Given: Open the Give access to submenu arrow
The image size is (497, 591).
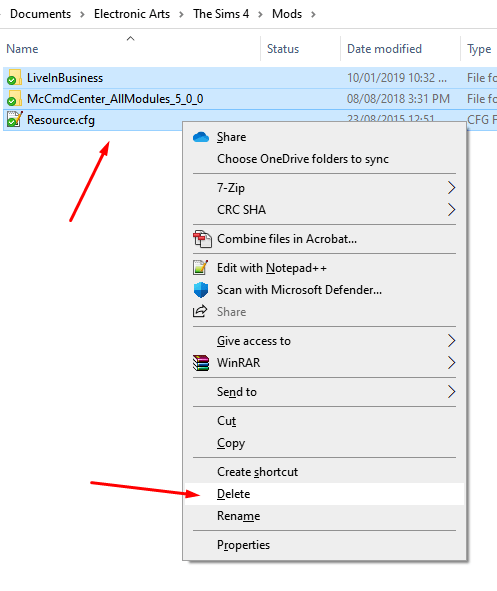Looking at the screenshot, I should (451, 341).
